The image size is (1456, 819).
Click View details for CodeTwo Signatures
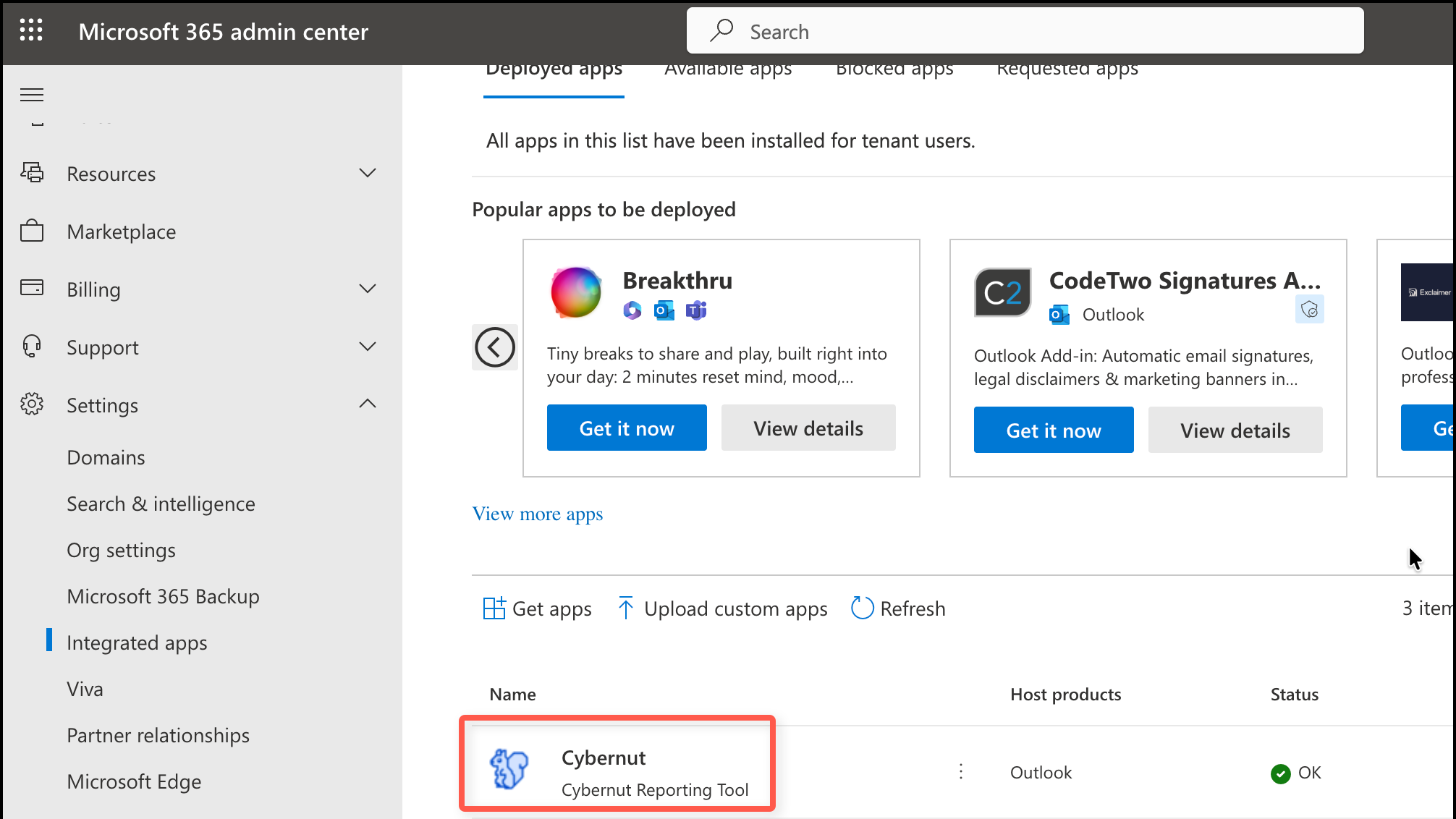[x=1235, y=430]
